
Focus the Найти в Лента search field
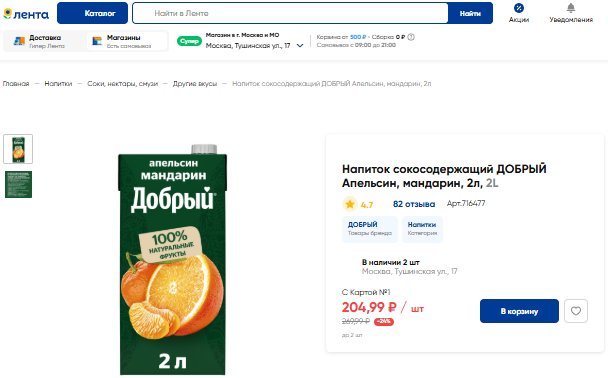[290, 13]
